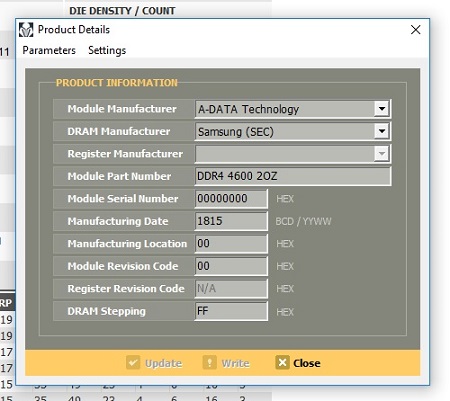Screen dimensions: 450x401
Task: Click the Close X icon in footer
Action: [x=282, y=362]
